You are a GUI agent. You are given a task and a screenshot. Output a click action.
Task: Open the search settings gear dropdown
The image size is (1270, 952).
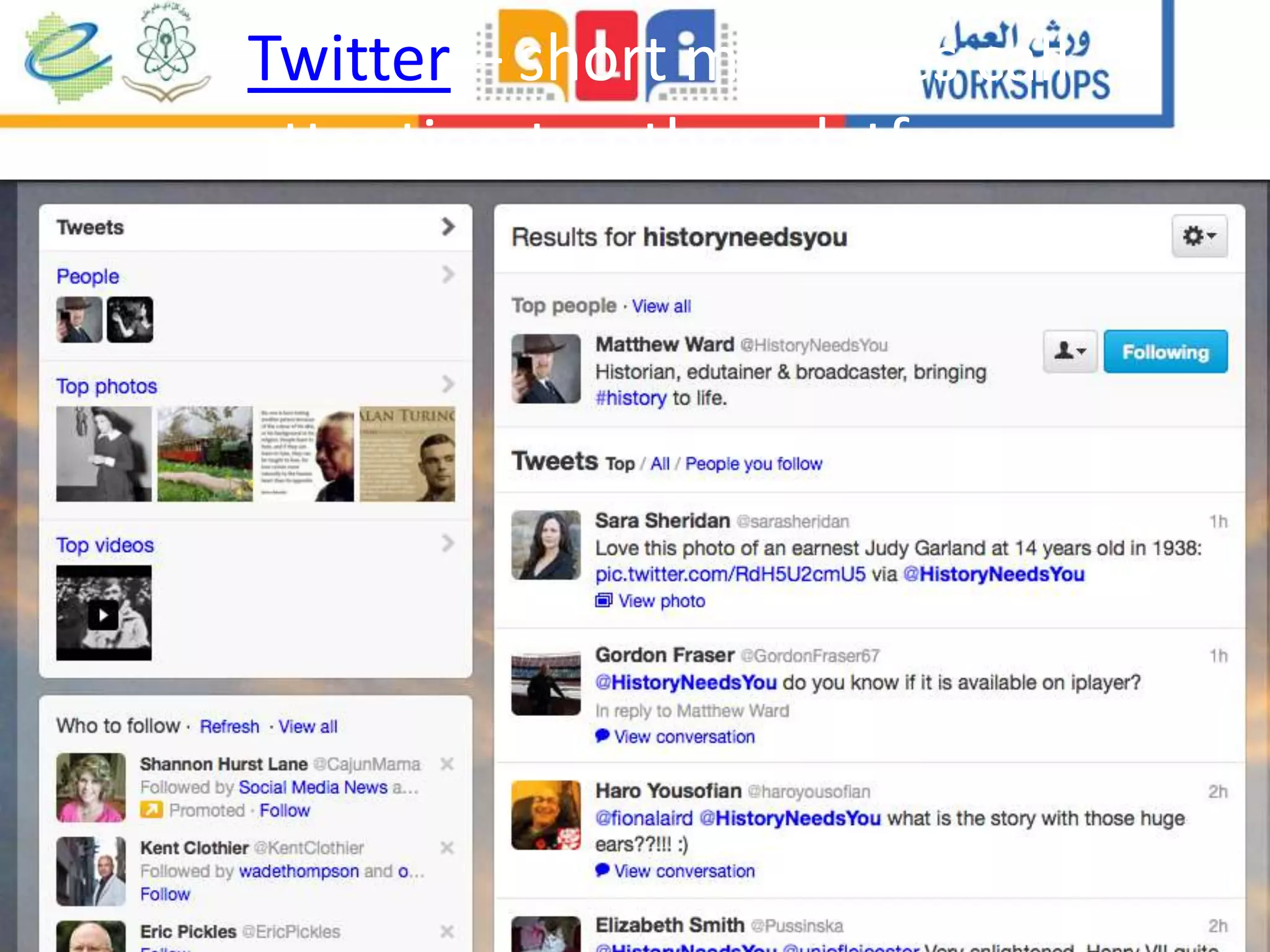[1199, 236]
